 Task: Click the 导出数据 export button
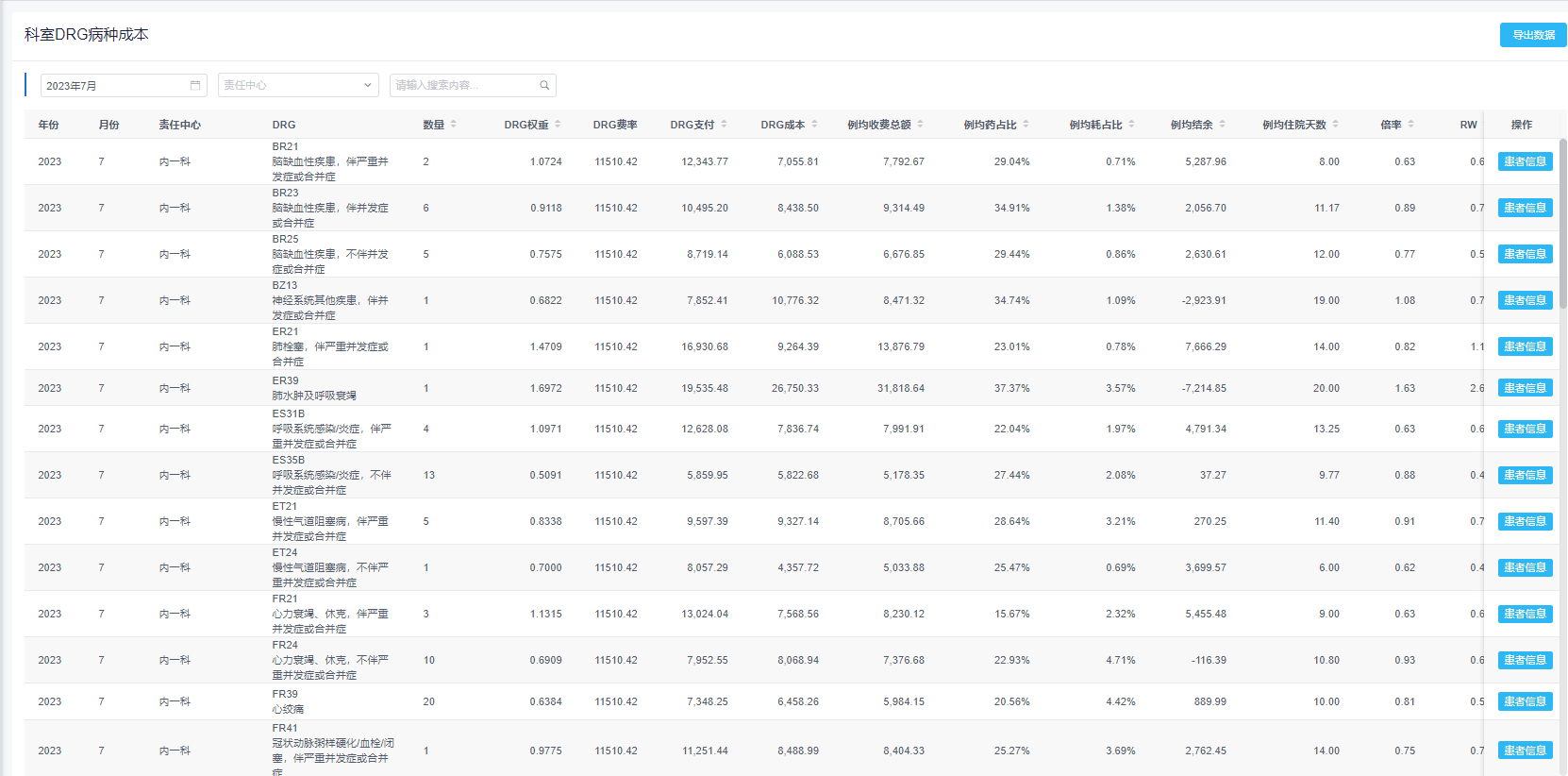(x=1533, y=35)
